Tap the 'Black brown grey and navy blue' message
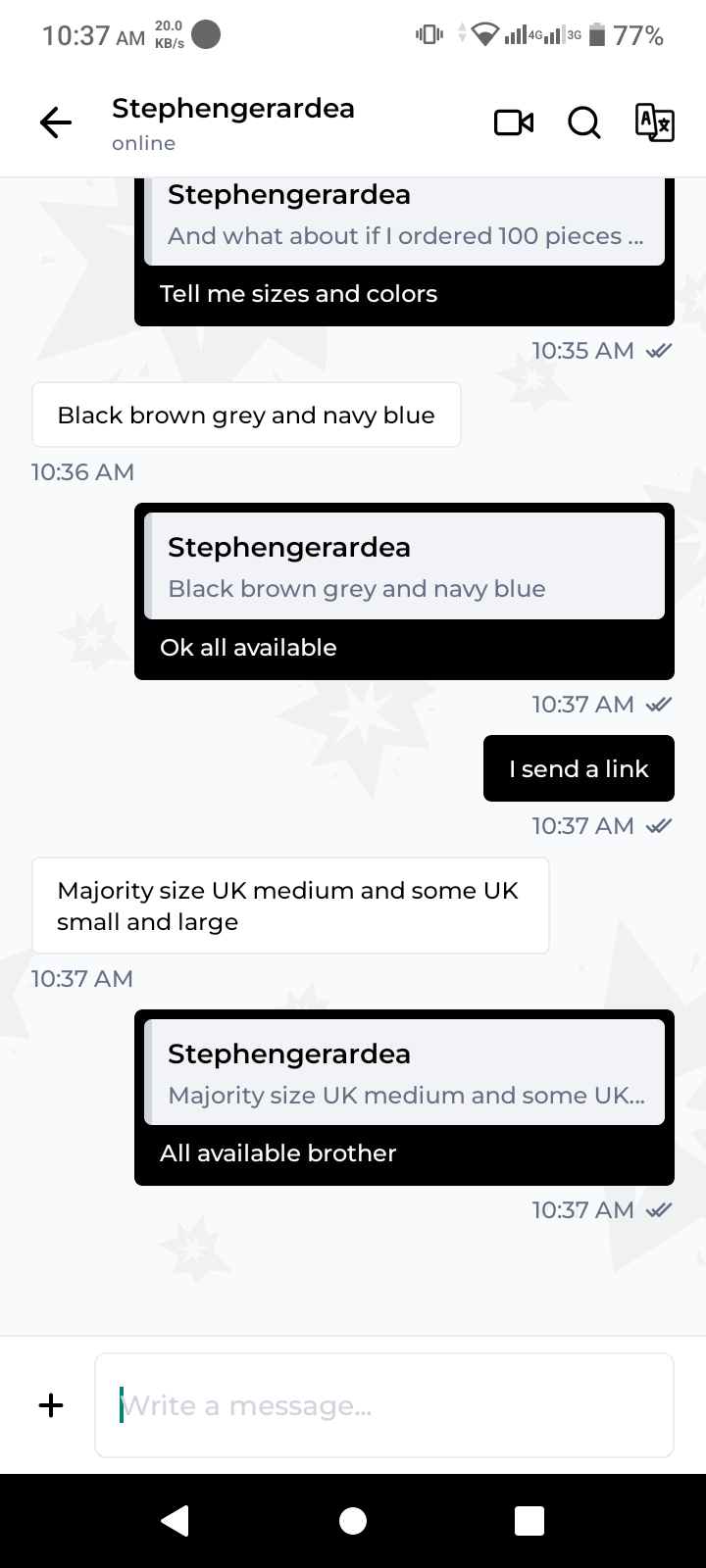 click(246, 415)
